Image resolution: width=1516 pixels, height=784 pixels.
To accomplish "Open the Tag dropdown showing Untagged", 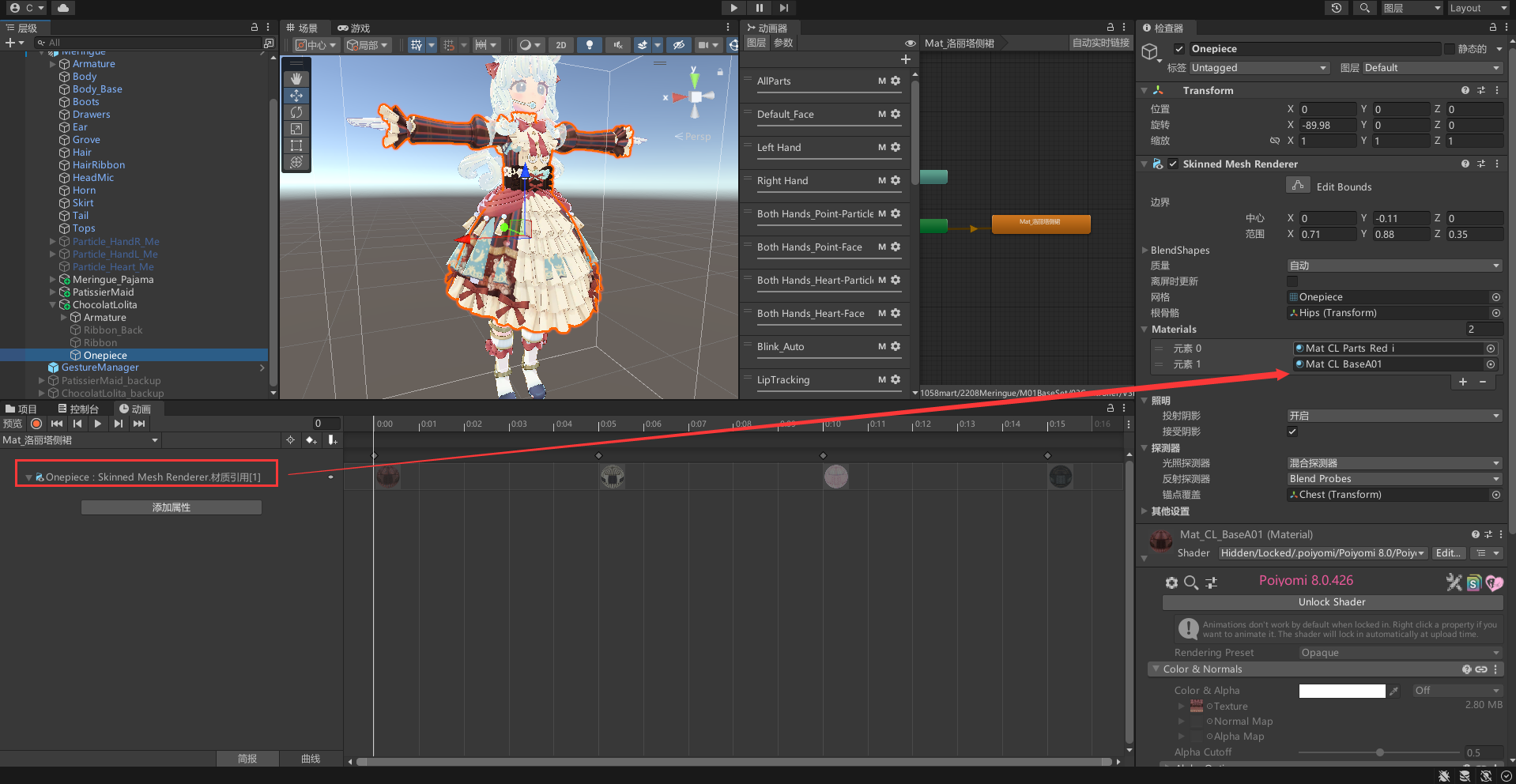I will pos(1259,68).
